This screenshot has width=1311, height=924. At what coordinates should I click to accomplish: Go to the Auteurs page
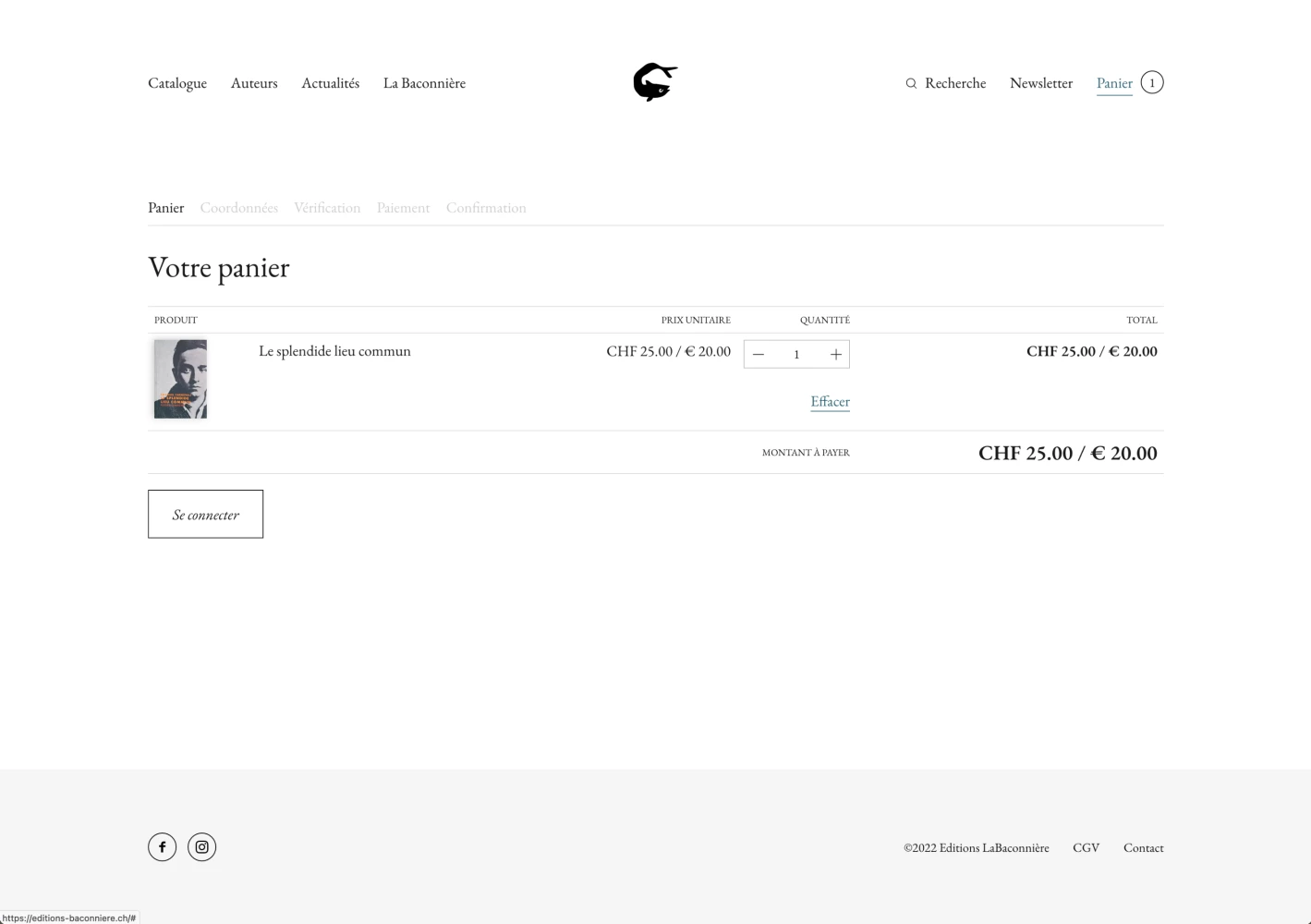(x=254, y=83)
